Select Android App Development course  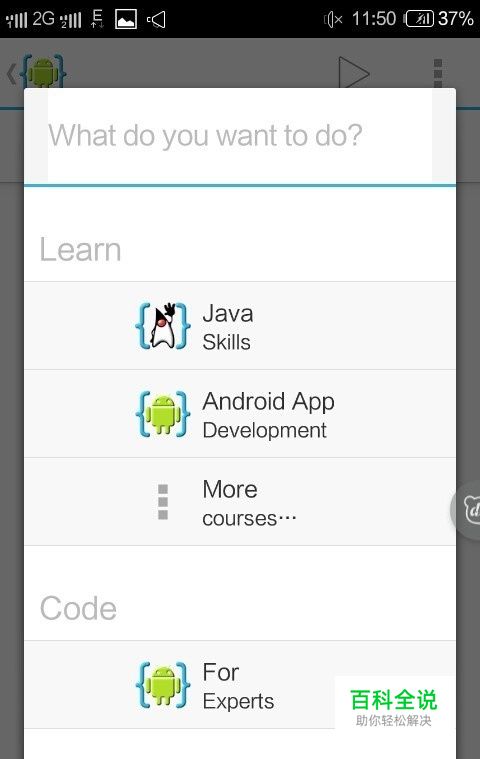coord(240,414)
